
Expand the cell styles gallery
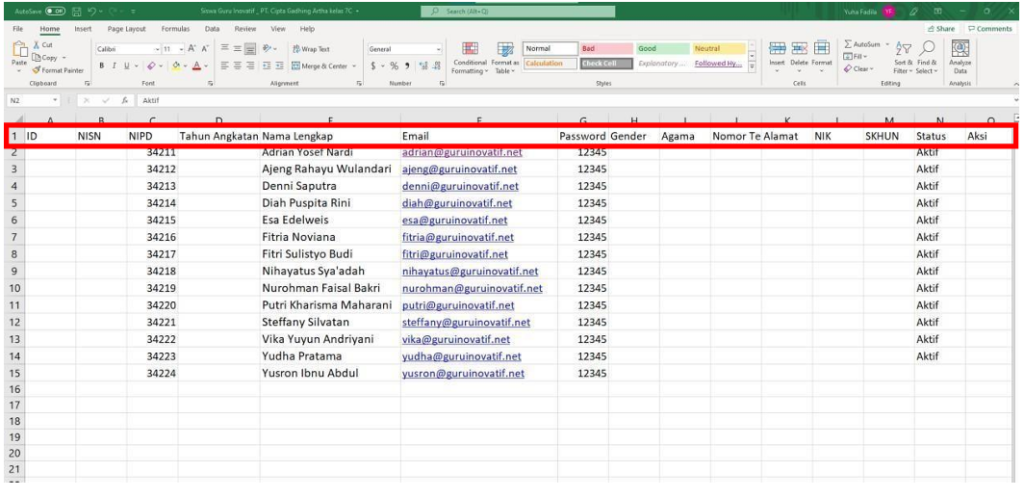pos(751,67)
